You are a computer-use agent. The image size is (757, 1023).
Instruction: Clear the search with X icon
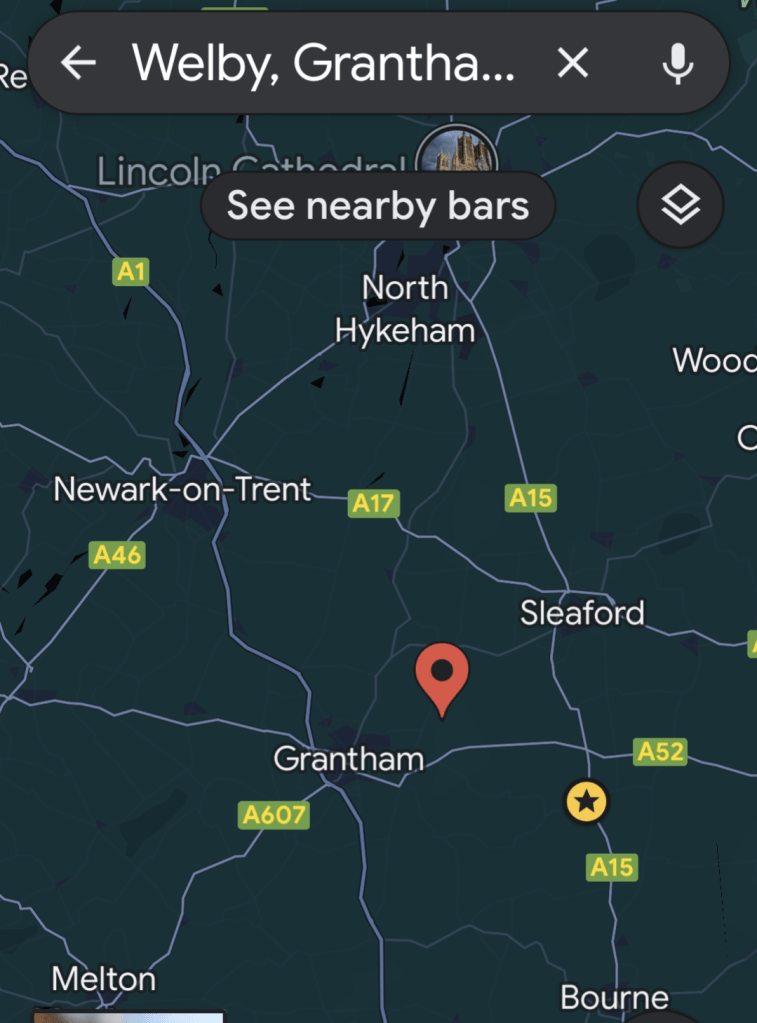pos(573,64)
